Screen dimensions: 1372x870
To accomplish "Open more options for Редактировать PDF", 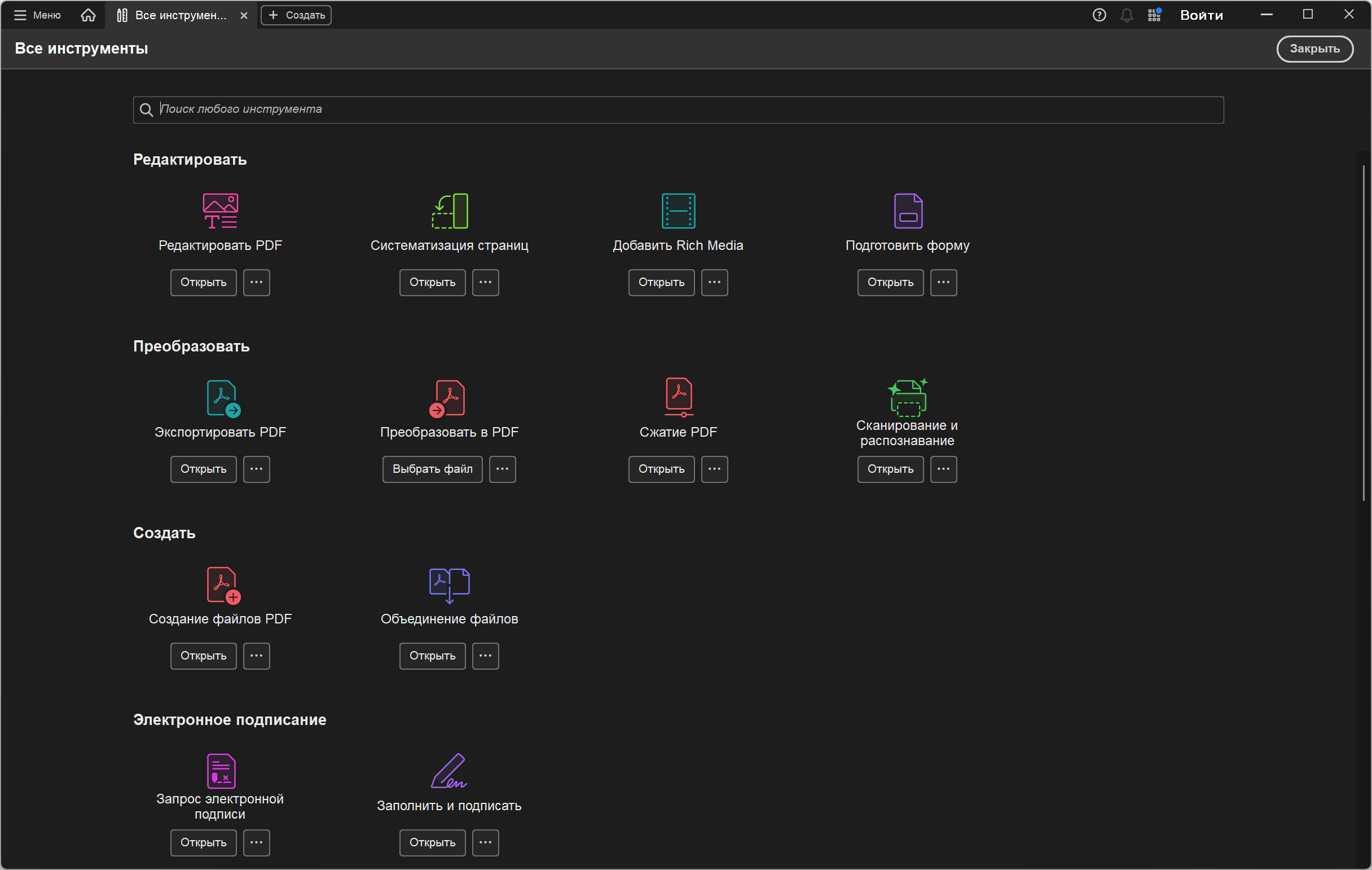I will (256, 282).
